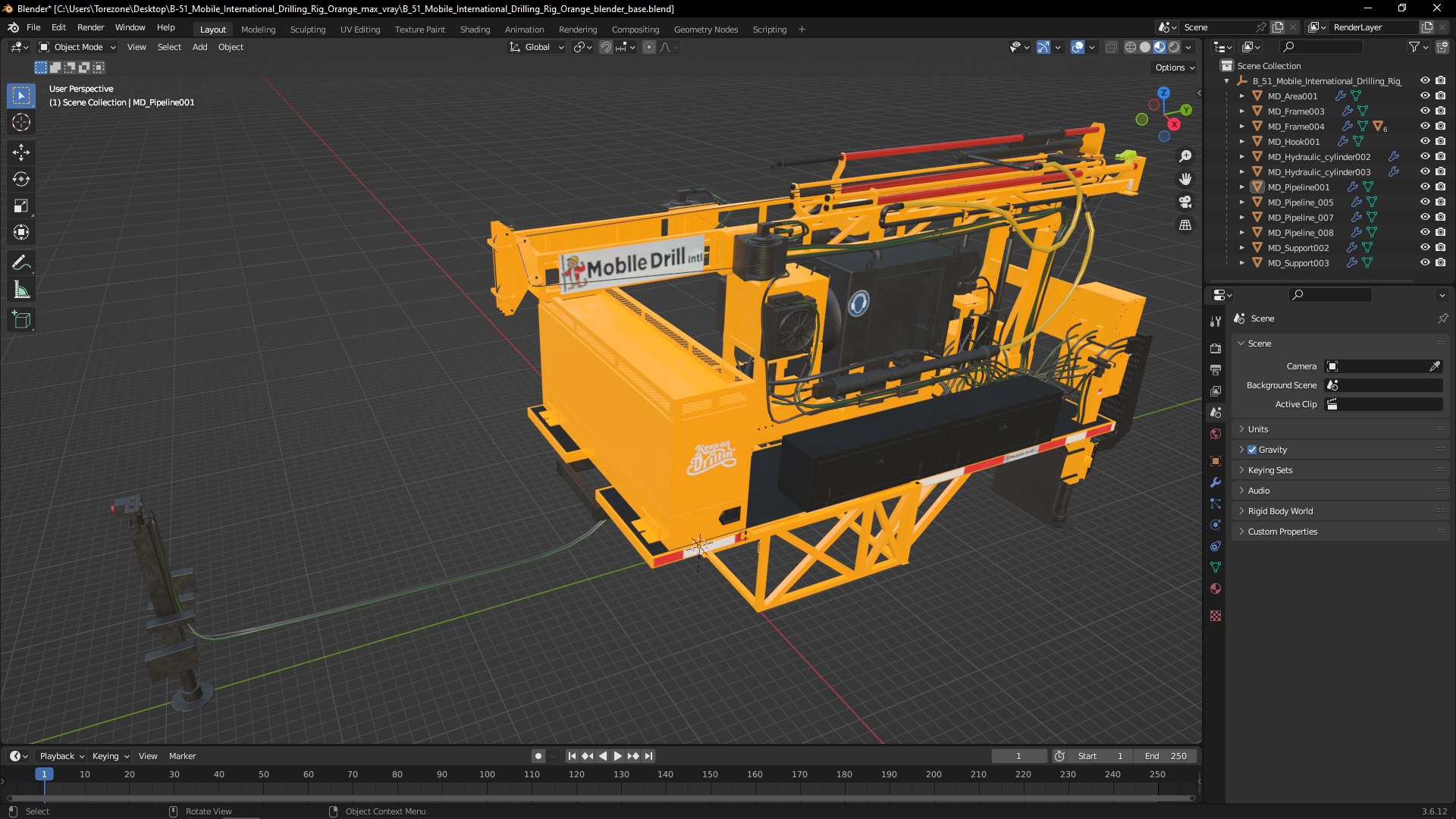1456x819 pixels.
Task: Select the Add Cube tool
Action: point(21,320)
